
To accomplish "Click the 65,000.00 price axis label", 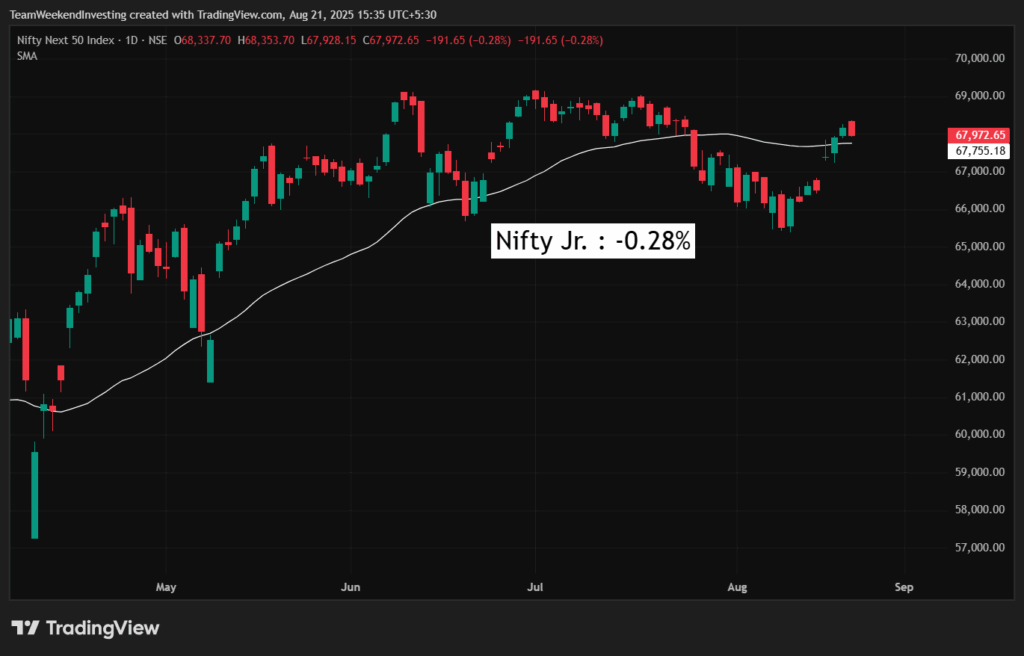I will click(980, 246).
